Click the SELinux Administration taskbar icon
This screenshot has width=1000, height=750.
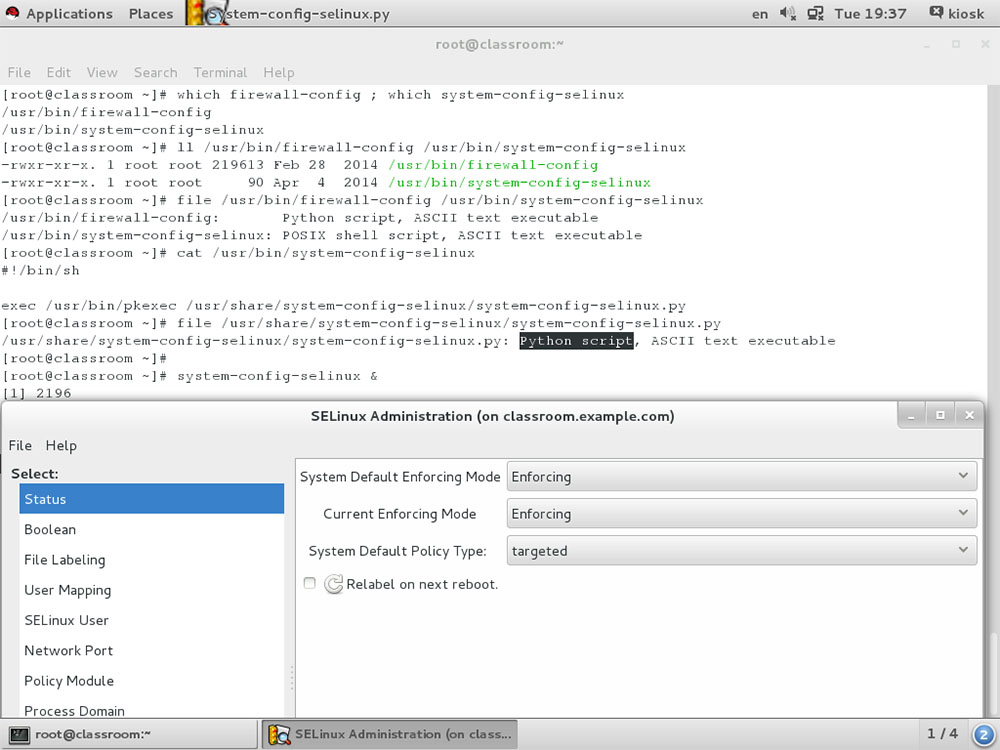(x=279, y=735)
